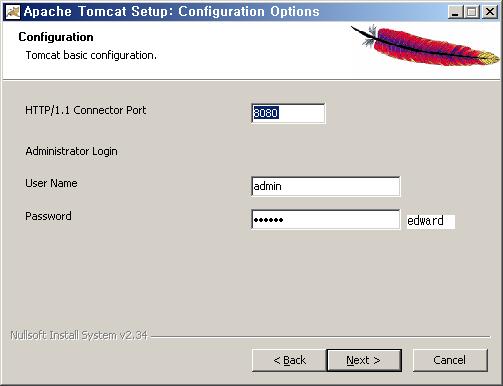
Task: Click the Configuration heading
Action: (x=56, y=37)
